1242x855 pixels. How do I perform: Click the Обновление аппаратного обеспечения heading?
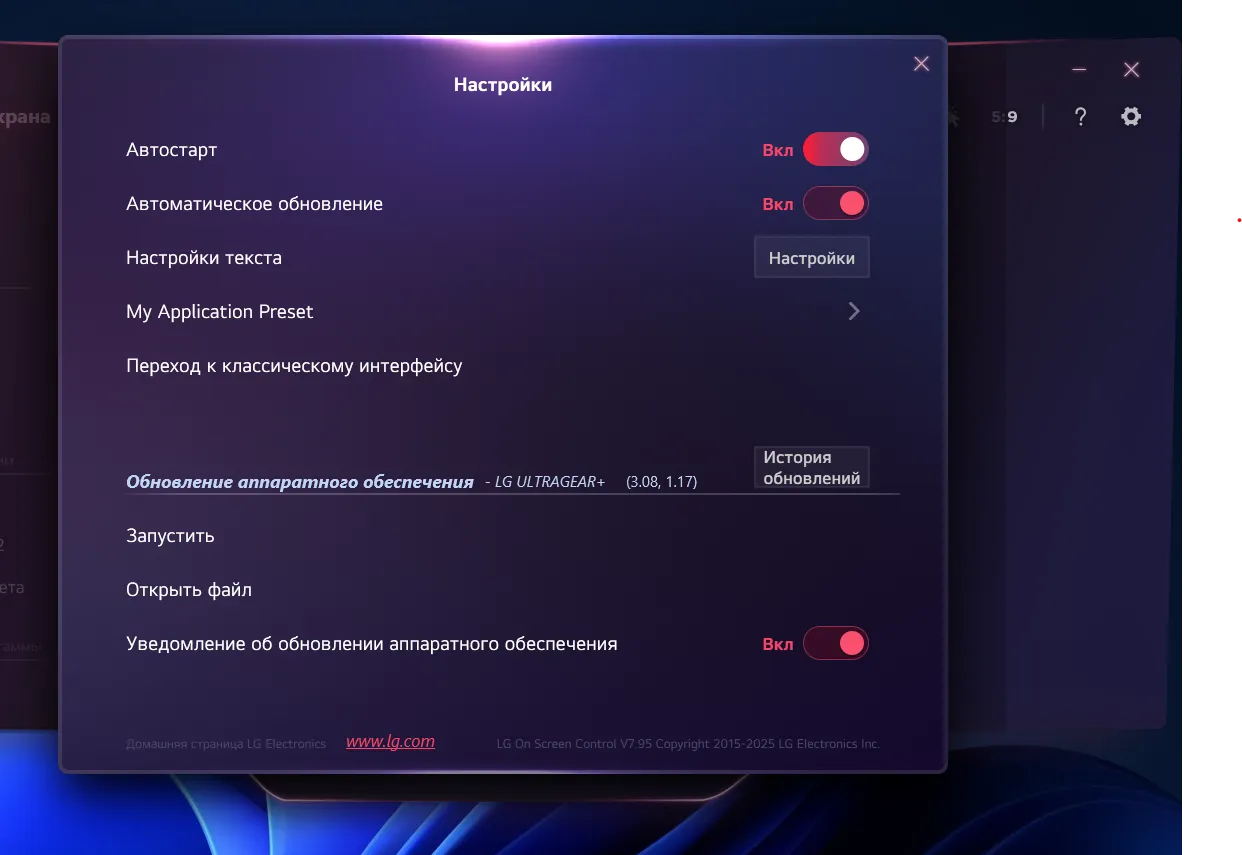[299, 482]
